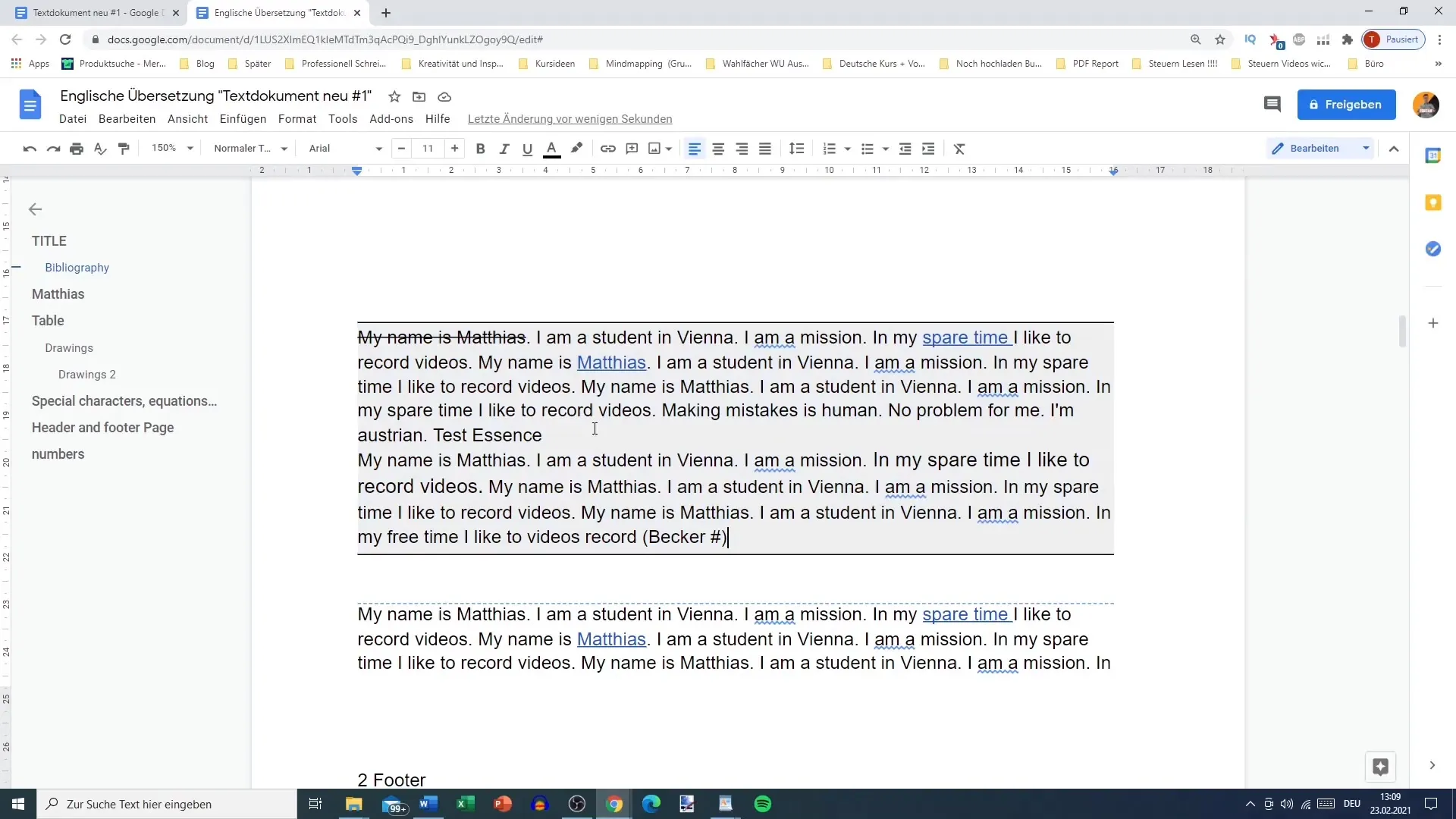1456x819 pixels.
Task: Open the comment history panel
Action: coord(1272,105)
